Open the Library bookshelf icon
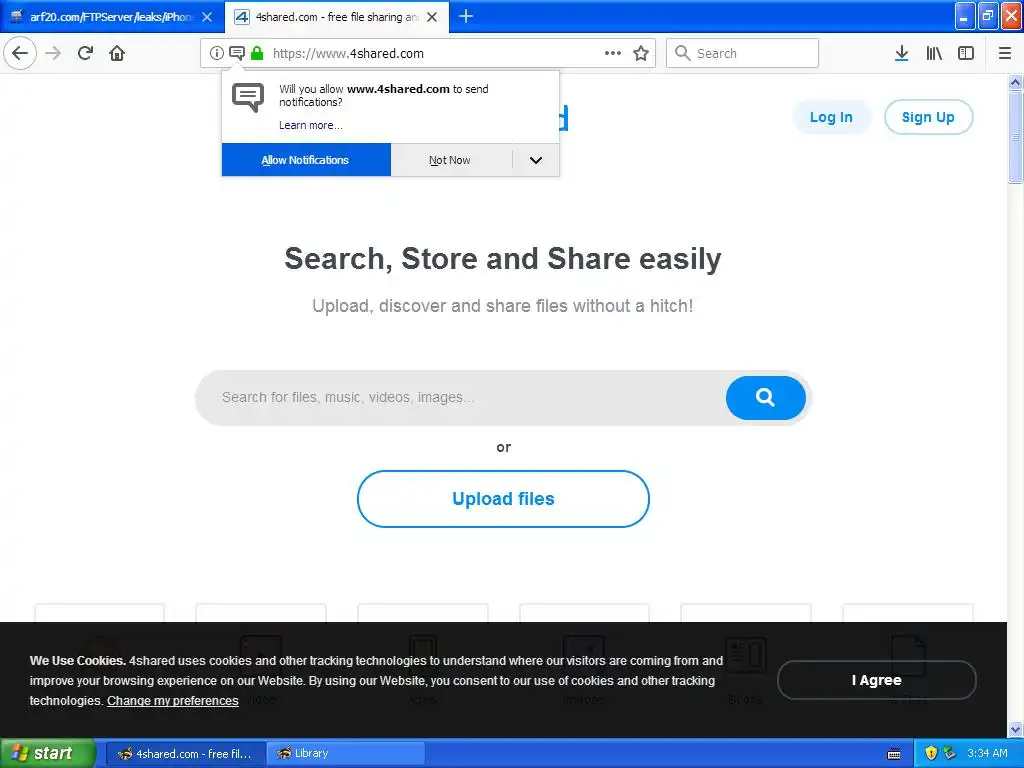Image resolution: width=1024 pixels, height=768 pixels. pos(934,53)
